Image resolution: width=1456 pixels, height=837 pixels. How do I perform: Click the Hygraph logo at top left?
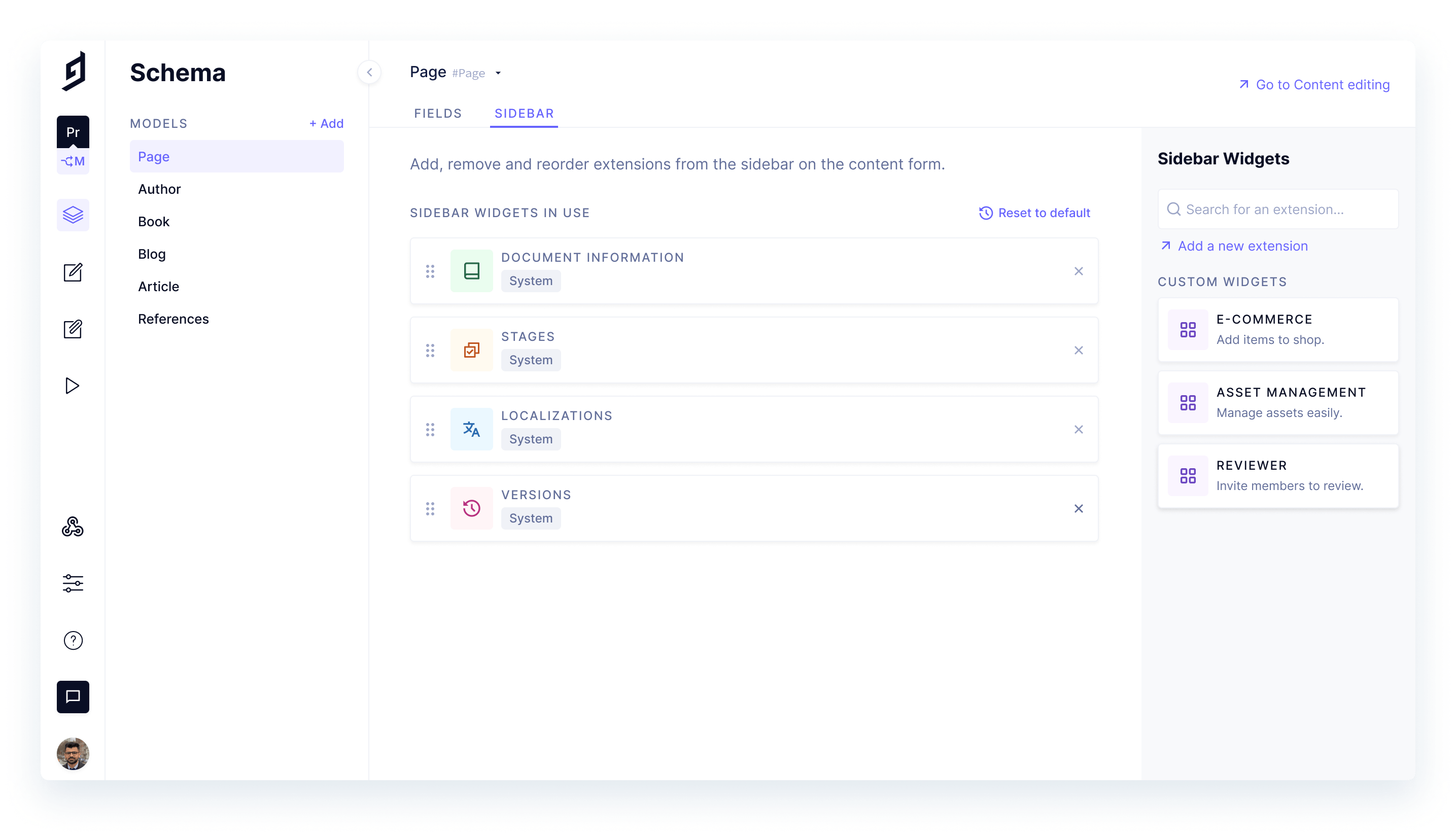click(x=74, y=72)
